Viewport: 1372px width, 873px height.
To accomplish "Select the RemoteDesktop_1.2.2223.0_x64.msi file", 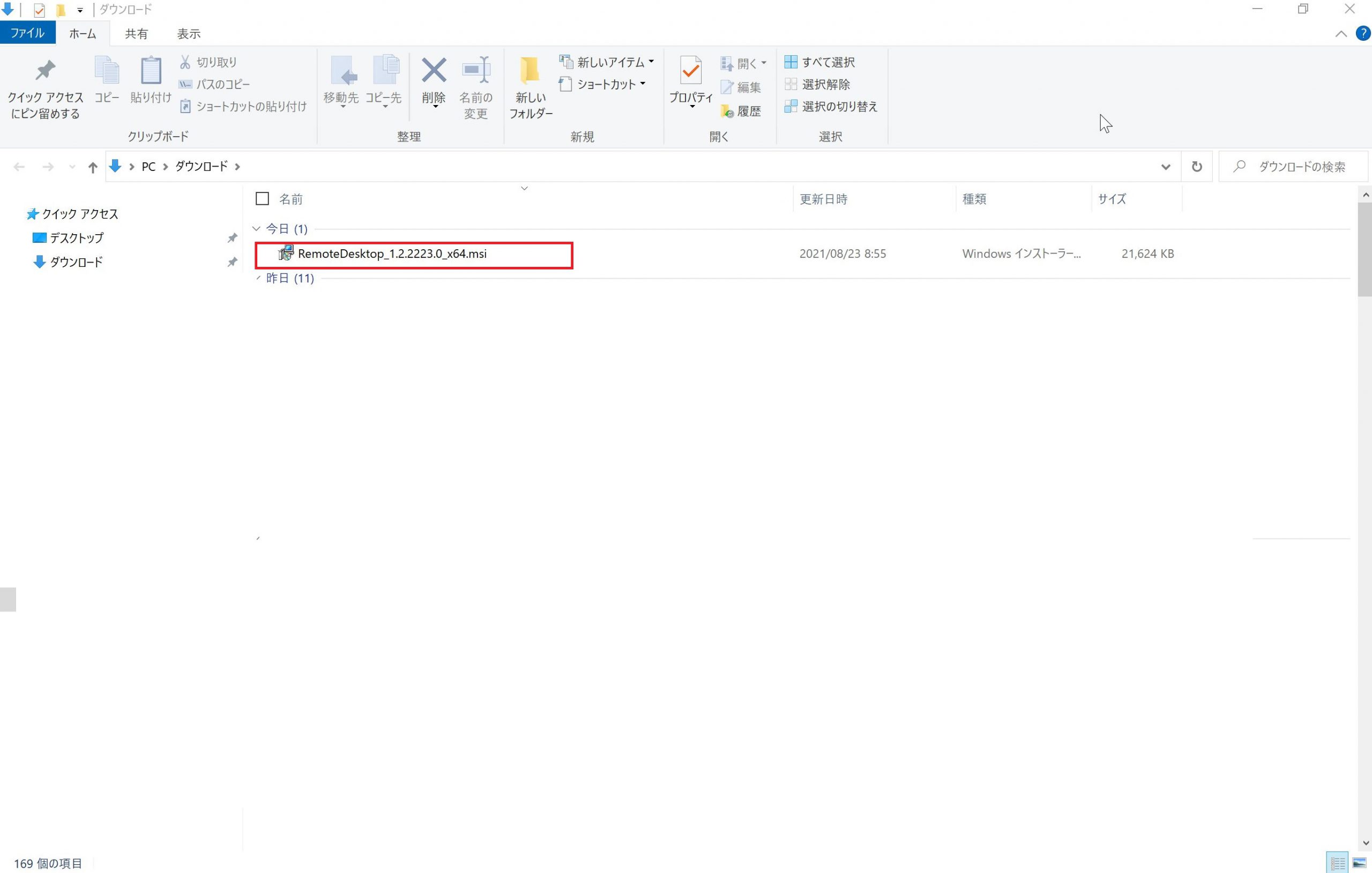I will tap(392, 254).
